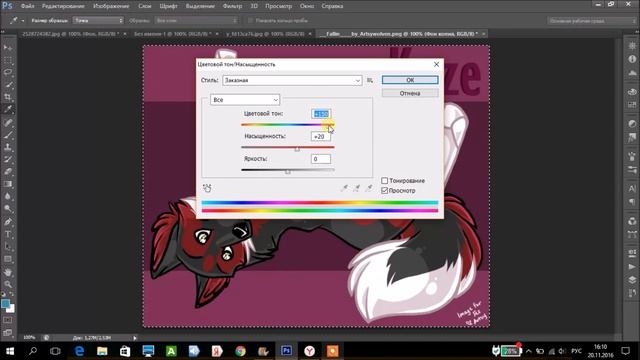Open the Layers panel icon
Image resolution: width=640 pixels, height=360 pixels.
point(632,280)
